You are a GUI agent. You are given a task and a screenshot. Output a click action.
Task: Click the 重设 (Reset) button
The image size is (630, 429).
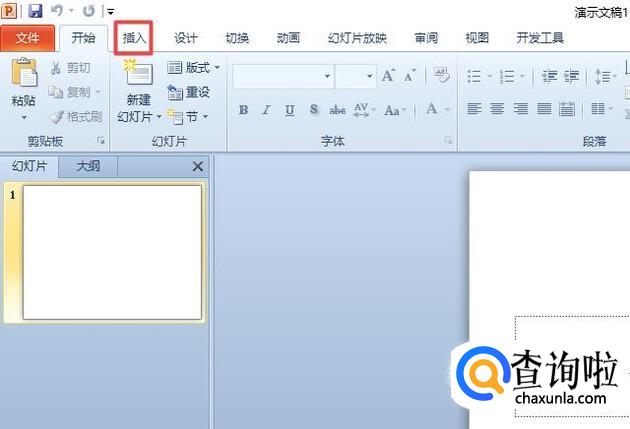pos(188,92)
